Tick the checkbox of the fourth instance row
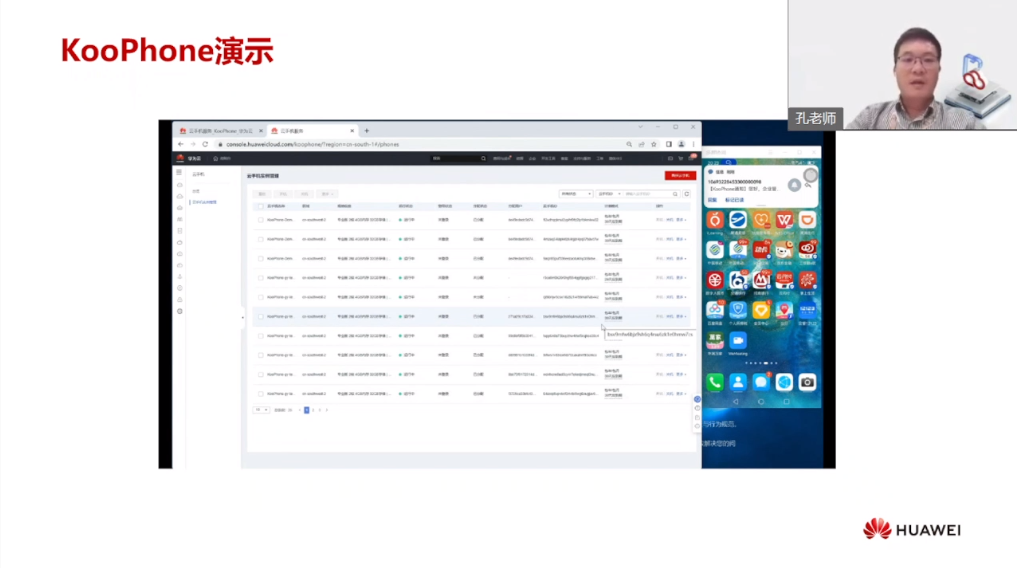Viewport: 1017px width, 568px height. (261, 278)
